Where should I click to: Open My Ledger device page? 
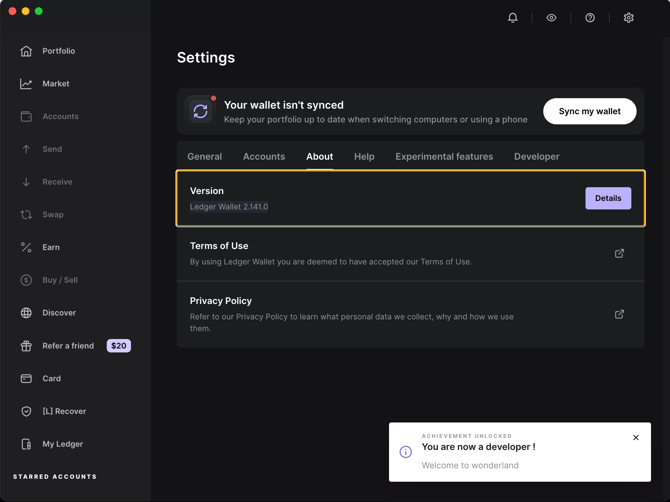pos(62,444)
